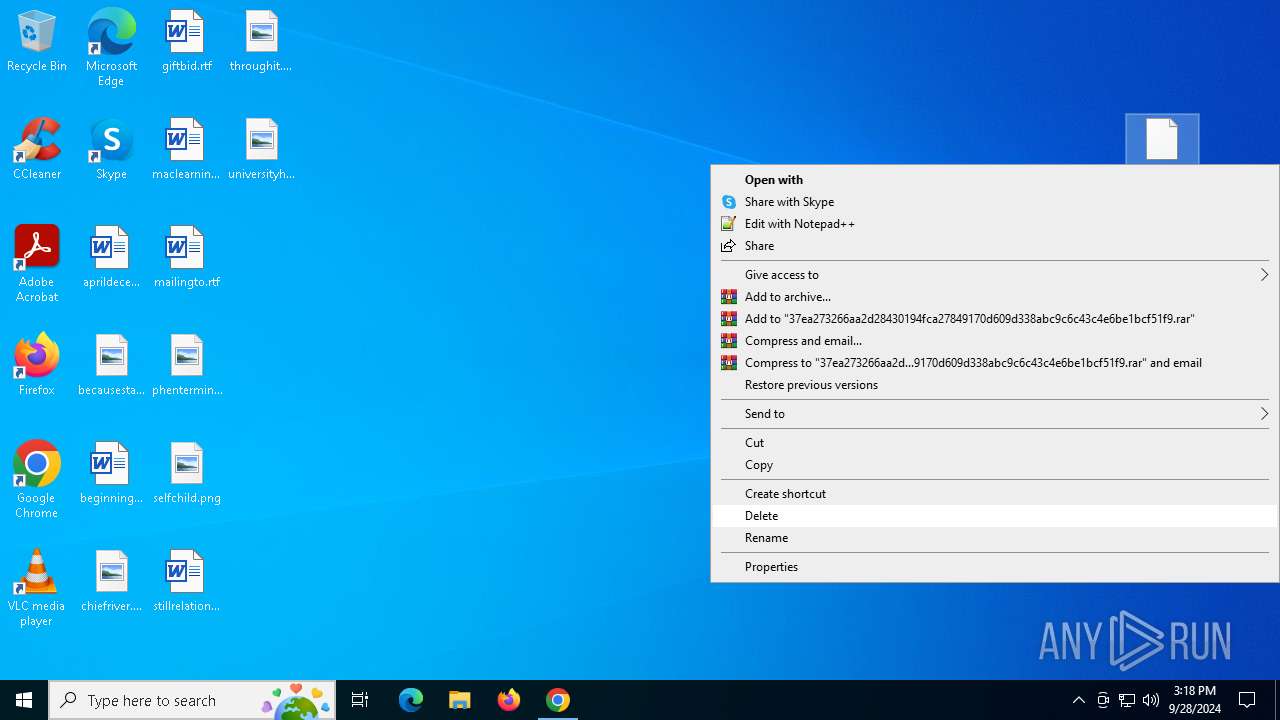Select mailingto.rtf document icon
1280x720 pixels.
(186, 258)
